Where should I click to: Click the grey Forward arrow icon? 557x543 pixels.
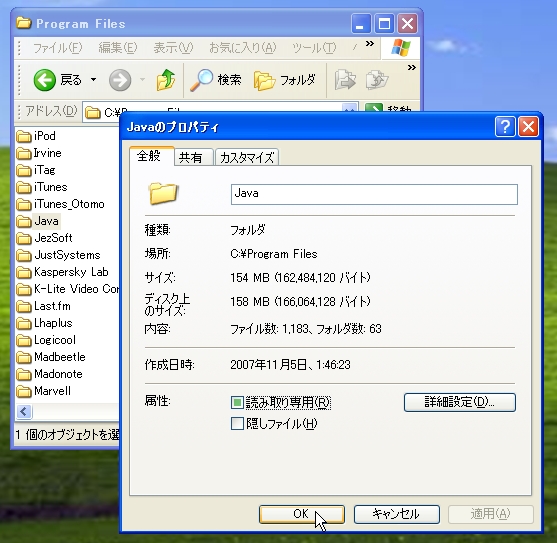(120, 80)
